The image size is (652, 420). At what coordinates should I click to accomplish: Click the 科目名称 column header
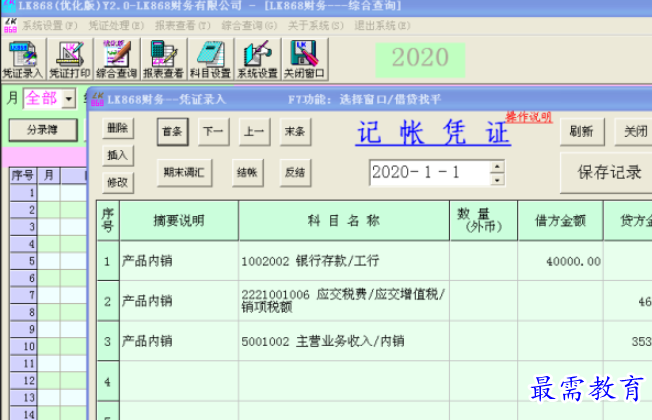point(344,221)
